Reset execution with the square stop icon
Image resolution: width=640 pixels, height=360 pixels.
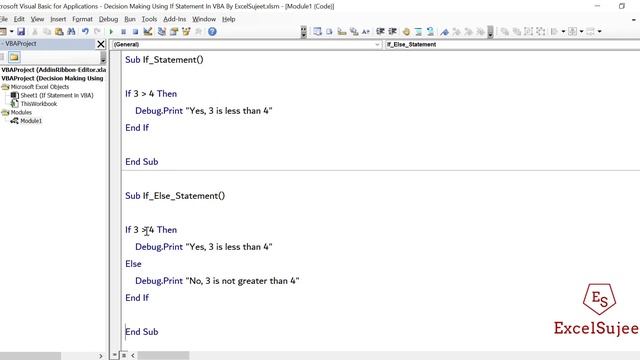(135, 31)
